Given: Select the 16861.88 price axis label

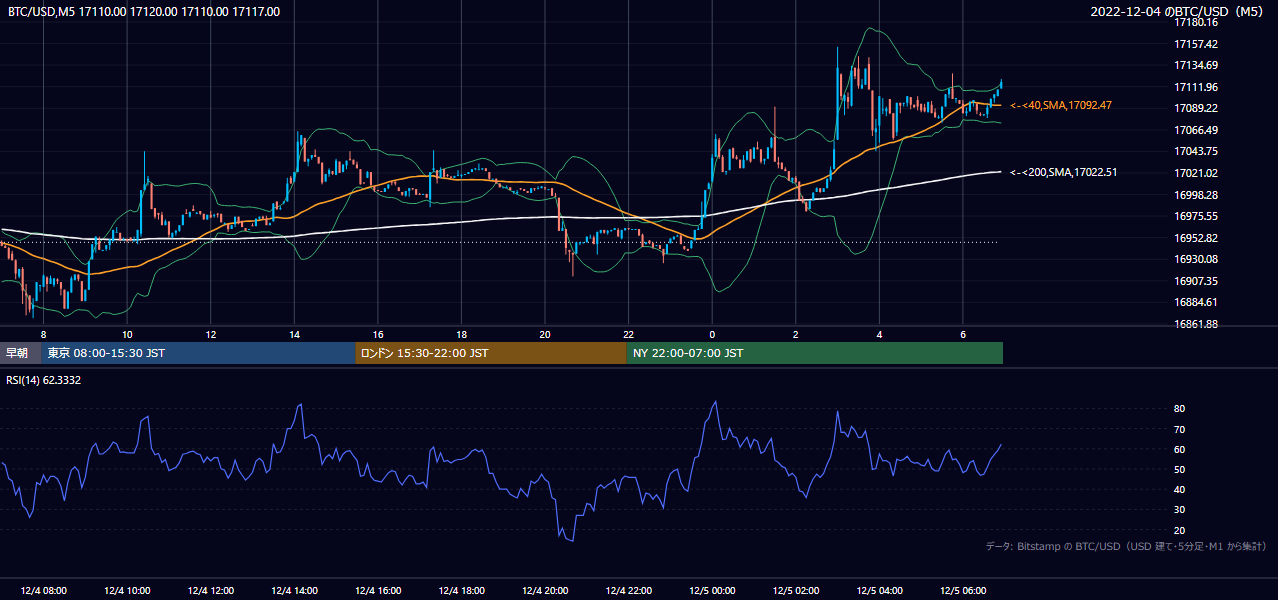Looking at the screenshot, I should [x=1195, y=324].
